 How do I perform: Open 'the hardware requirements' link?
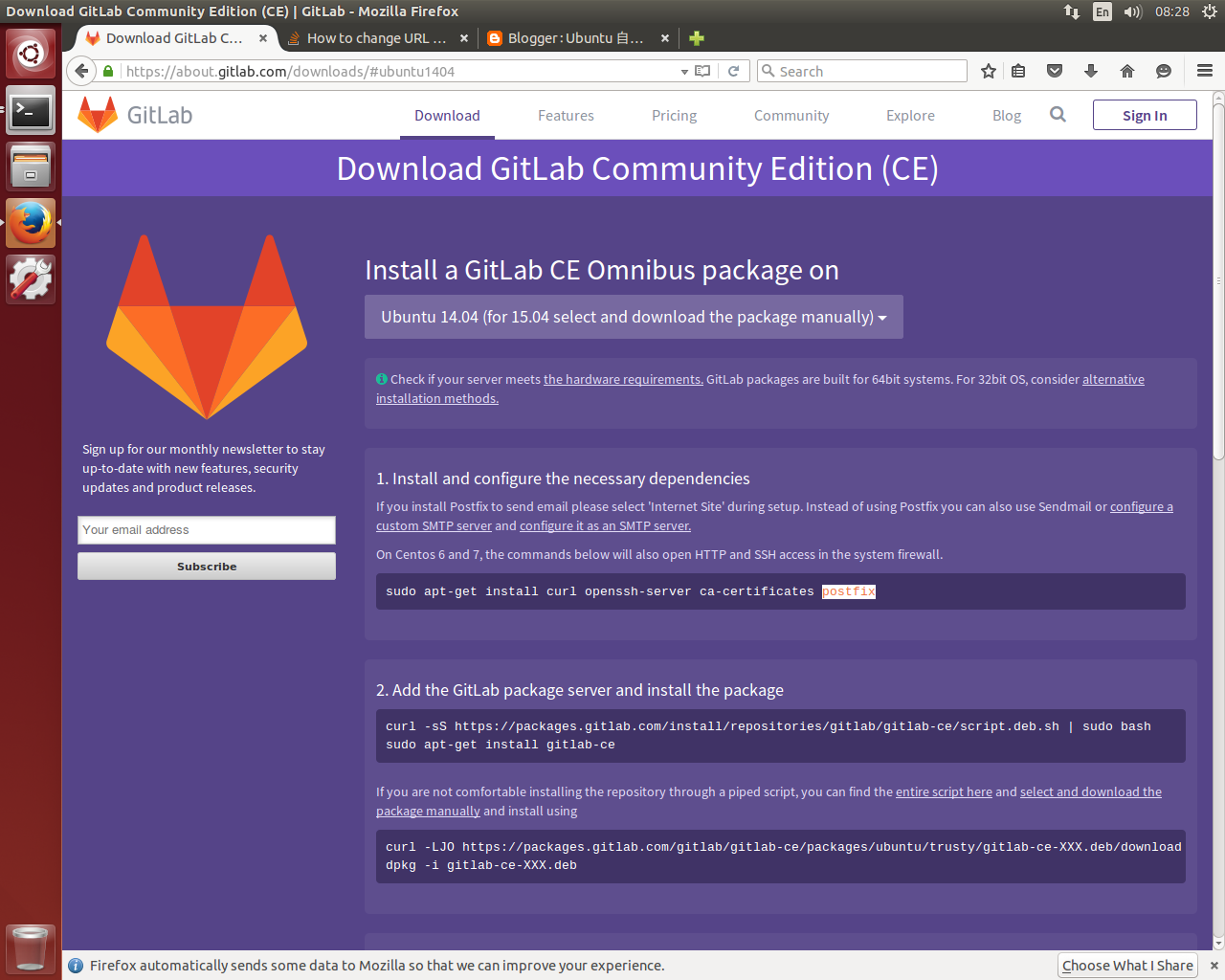click(x=623, y=379)
